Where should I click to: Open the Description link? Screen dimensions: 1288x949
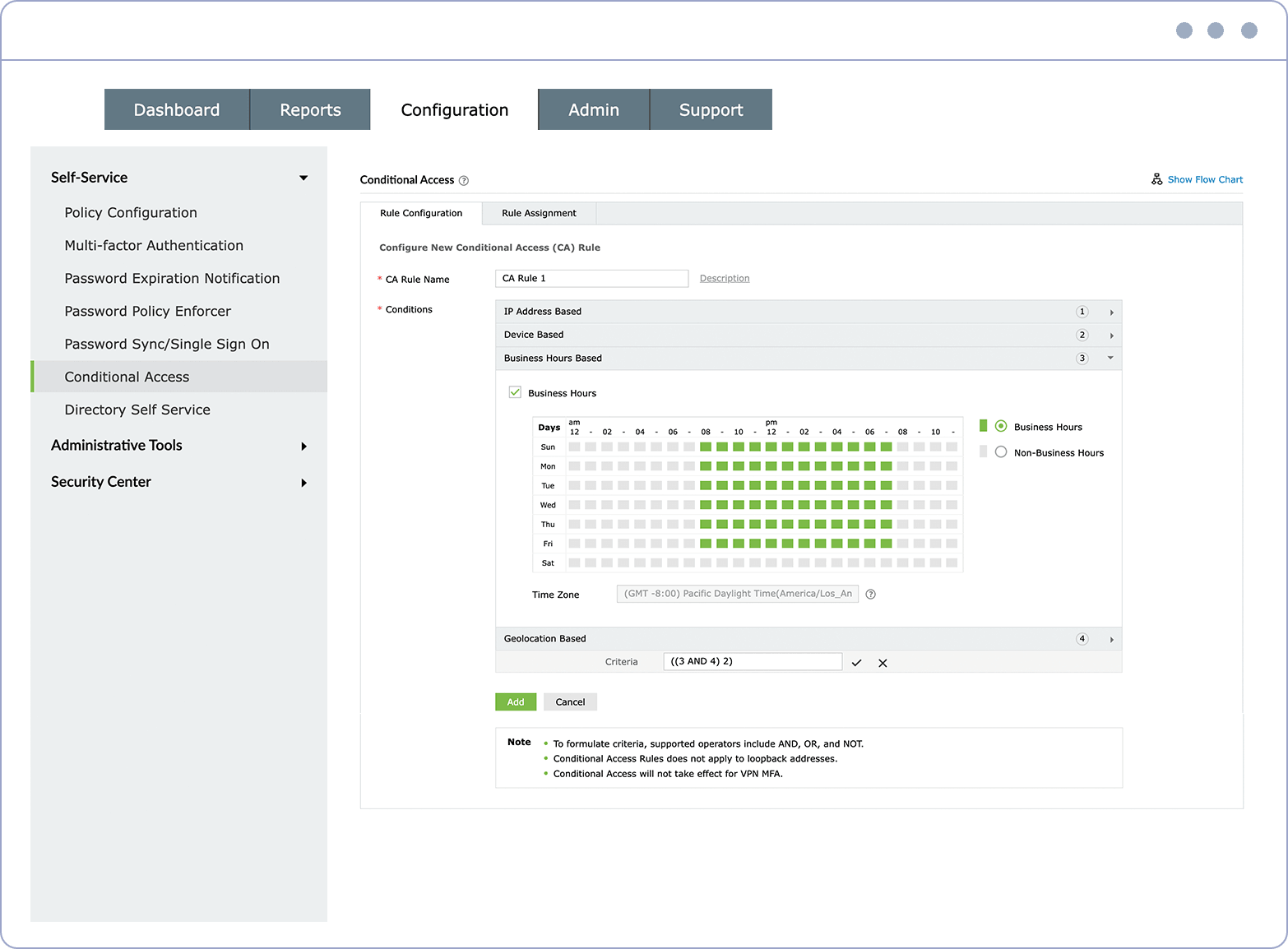[725, 278]
